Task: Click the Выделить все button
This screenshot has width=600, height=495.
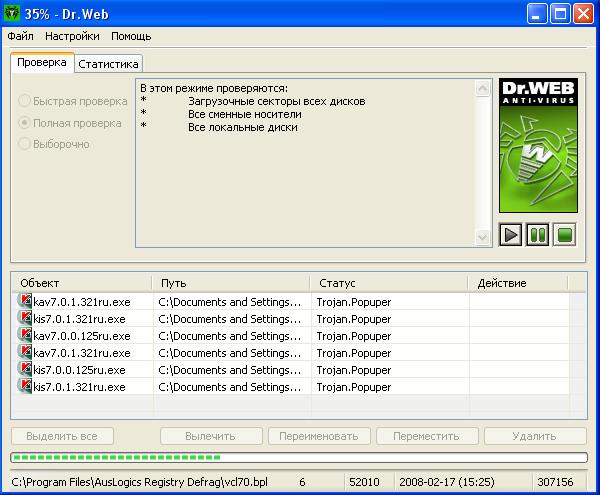Action: tap(62, 436)
